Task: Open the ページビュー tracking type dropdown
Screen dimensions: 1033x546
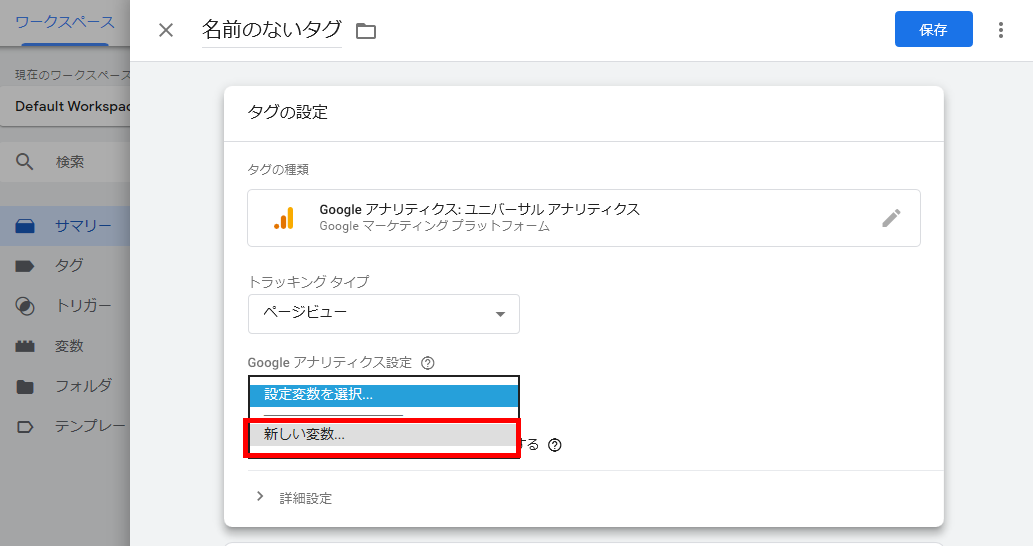Action: tap(383, 314)
